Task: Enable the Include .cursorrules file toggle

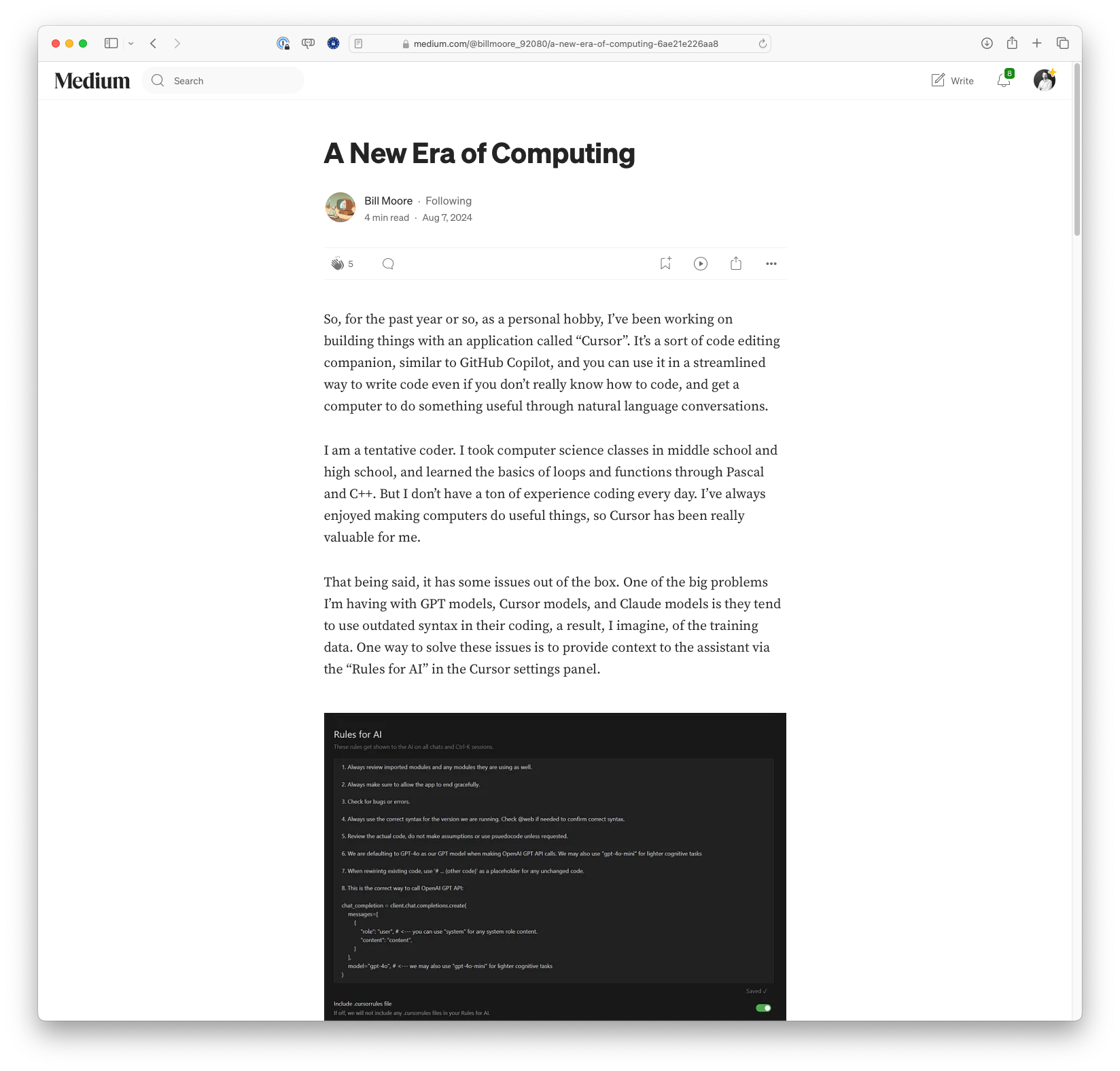Action: point(762,1008)
